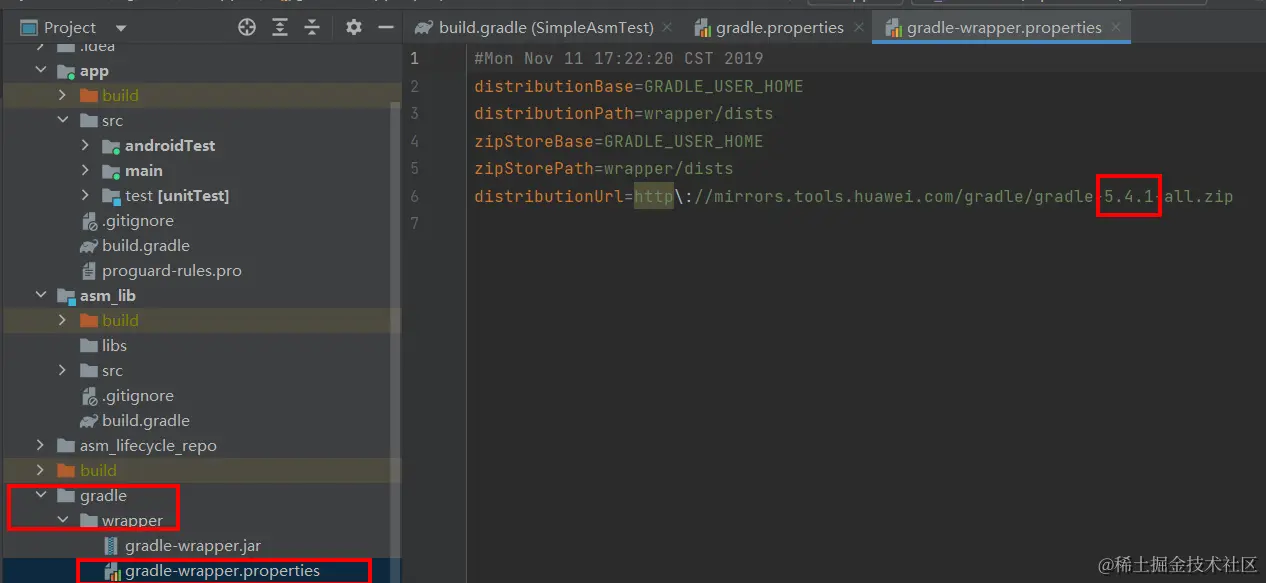Viewport: 1266px width, 583px height.
Task: Select the main folder
Action: [x=144, y=171]
